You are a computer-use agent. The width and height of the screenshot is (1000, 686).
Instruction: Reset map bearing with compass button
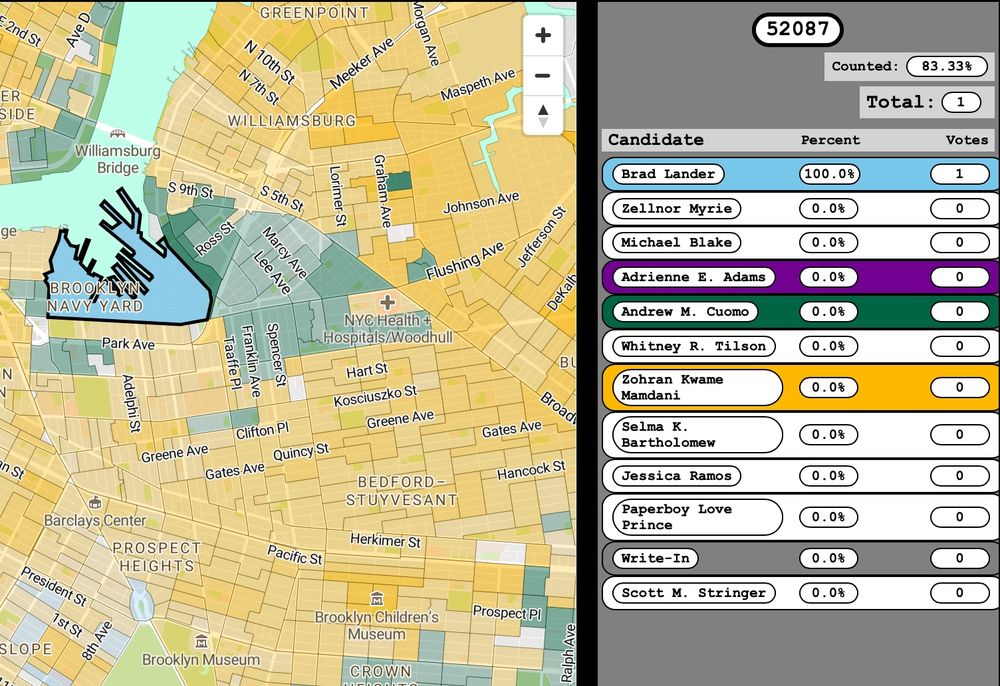[x=543, y=115]
